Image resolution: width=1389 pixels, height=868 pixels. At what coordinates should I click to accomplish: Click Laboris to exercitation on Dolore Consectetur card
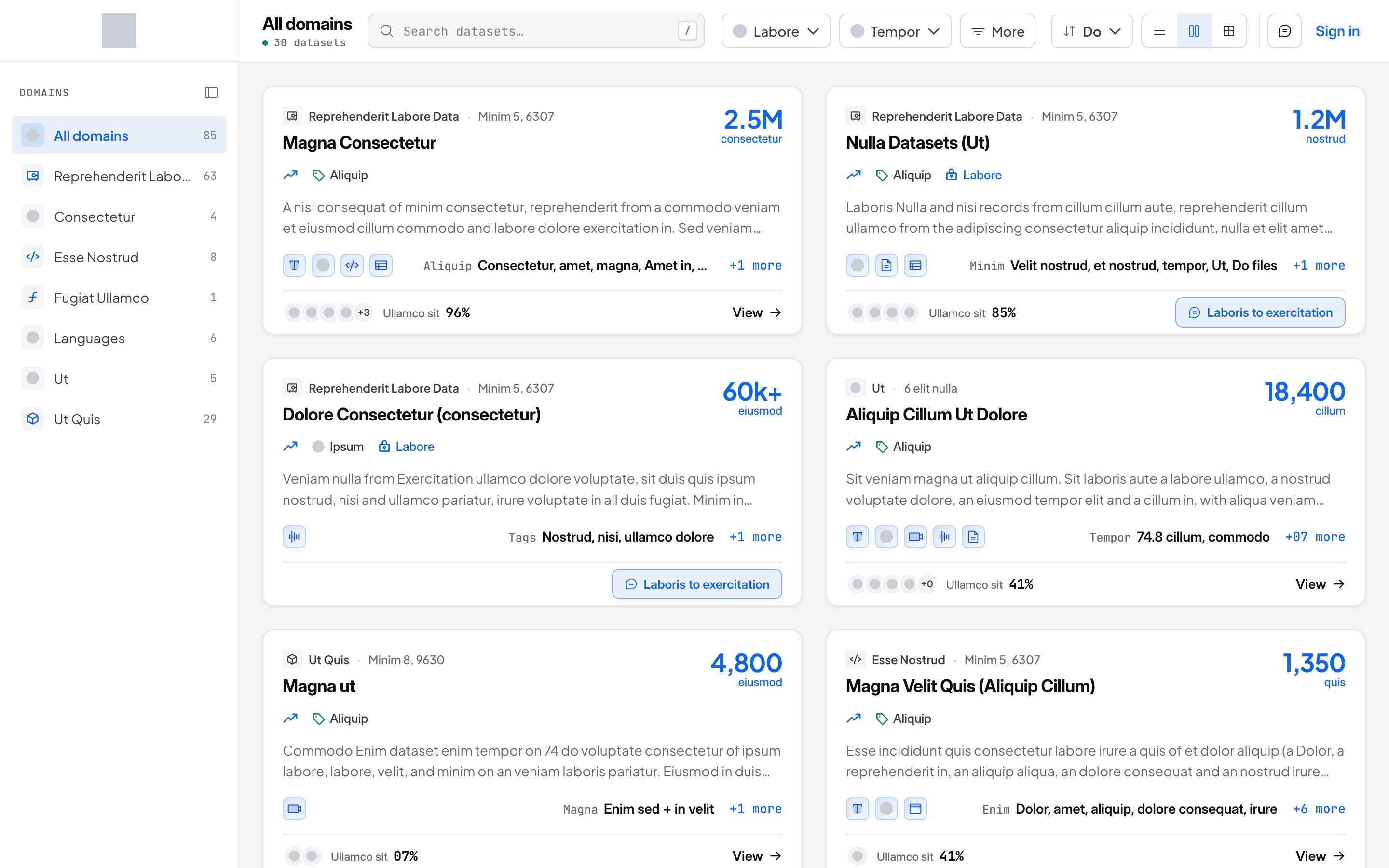697,584
